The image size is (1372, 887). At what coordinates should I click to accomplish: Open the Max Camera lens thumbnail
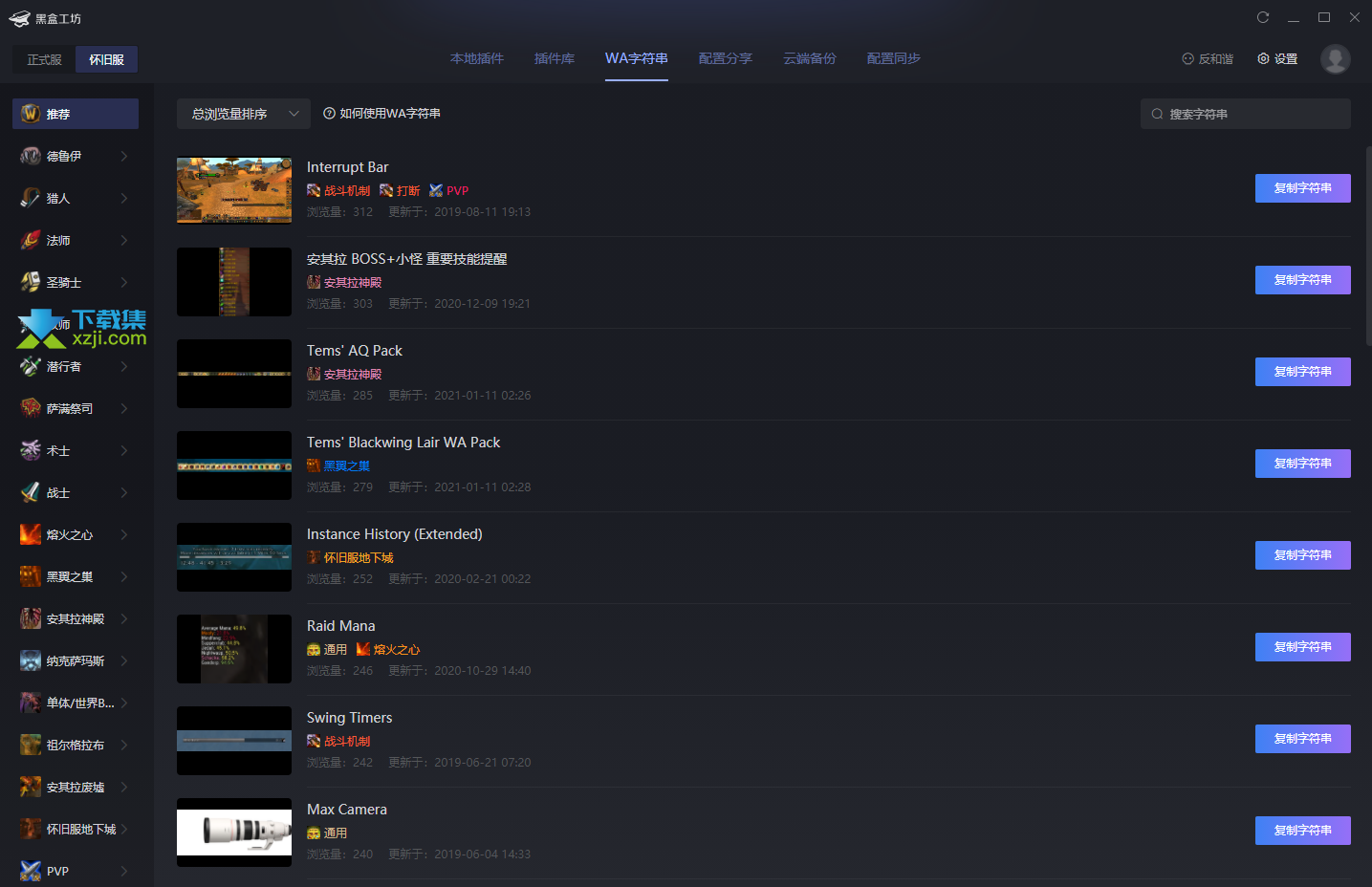pos(234,833)
